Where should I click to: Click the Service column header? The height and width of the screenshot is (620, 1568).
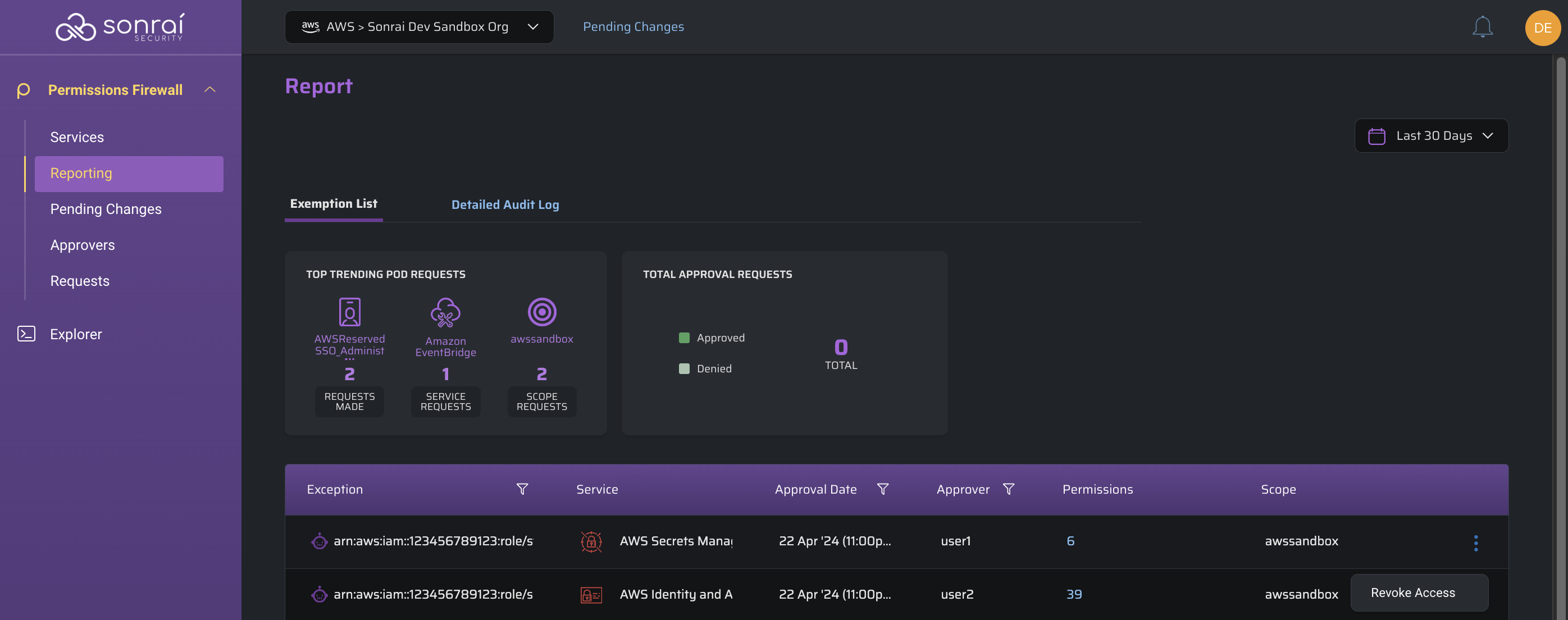pyautogui.click(x=596, y=489)
